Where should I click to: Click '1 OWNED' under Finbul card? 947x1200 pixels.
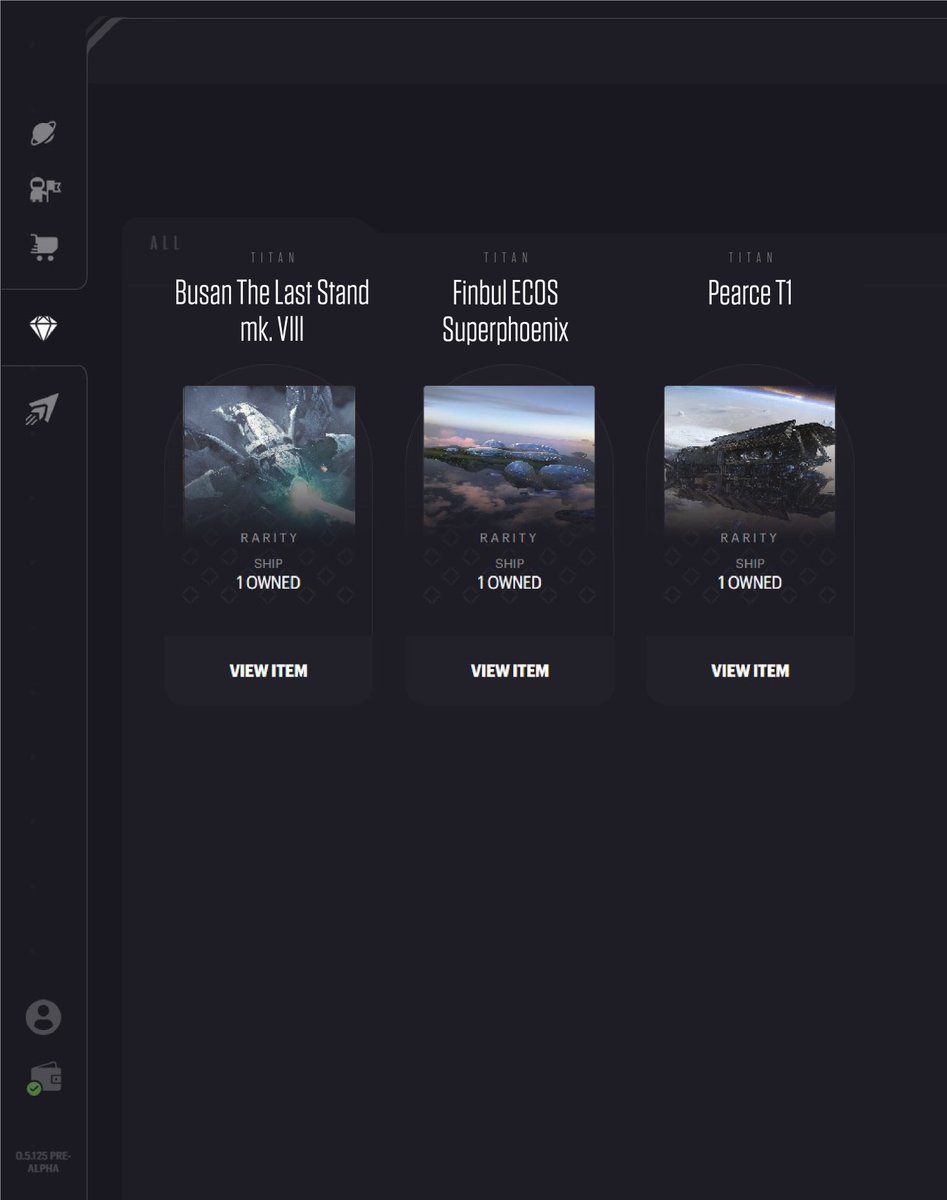pos(509,582)
